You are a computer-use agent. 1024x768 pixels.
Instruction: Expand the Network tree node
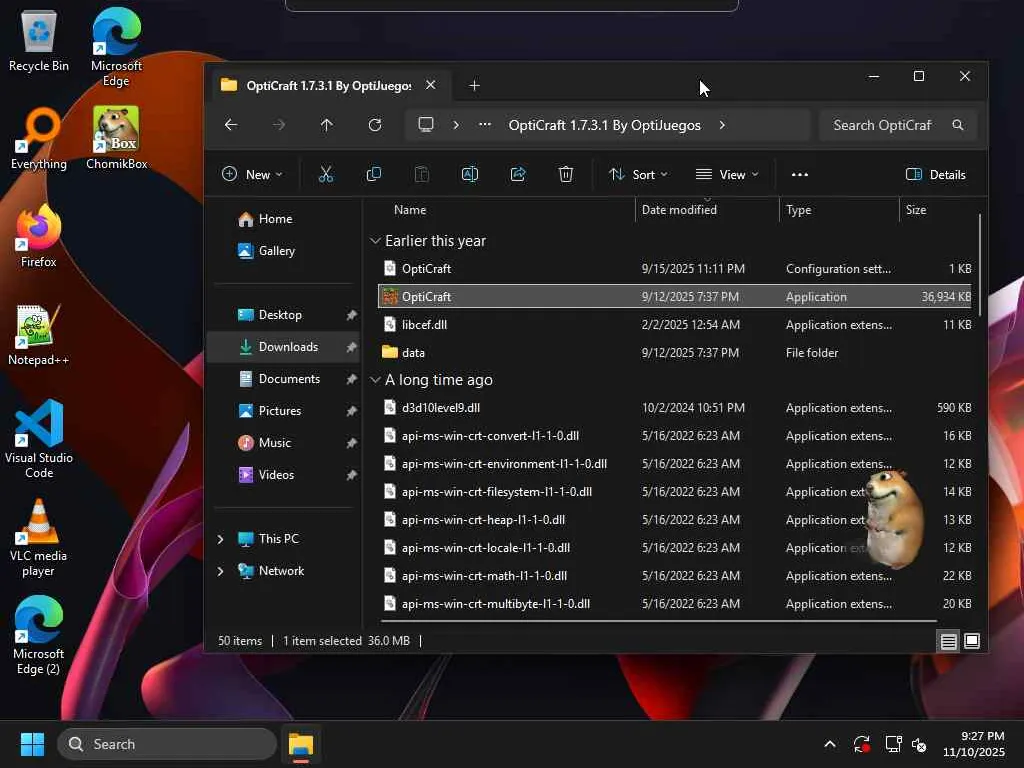[220, 571]
